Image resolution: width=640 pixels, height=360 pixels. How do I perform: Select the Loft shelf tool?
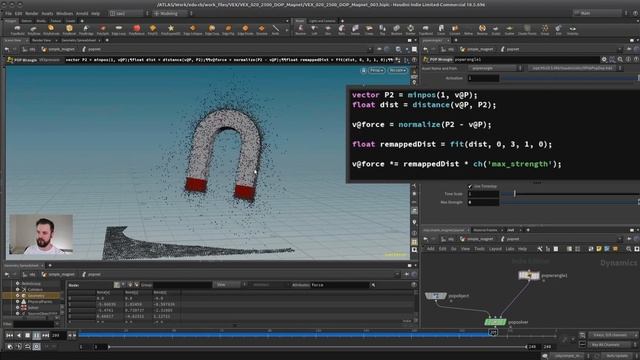coord(314,29)
